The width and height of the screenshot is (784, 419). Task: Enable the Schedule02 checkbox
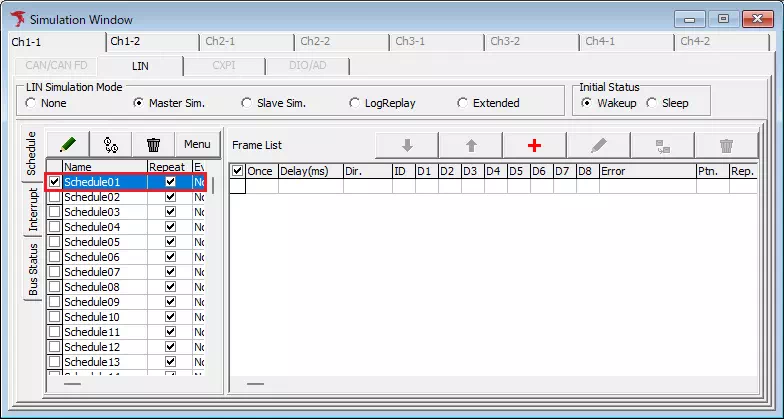click(54, 197)
